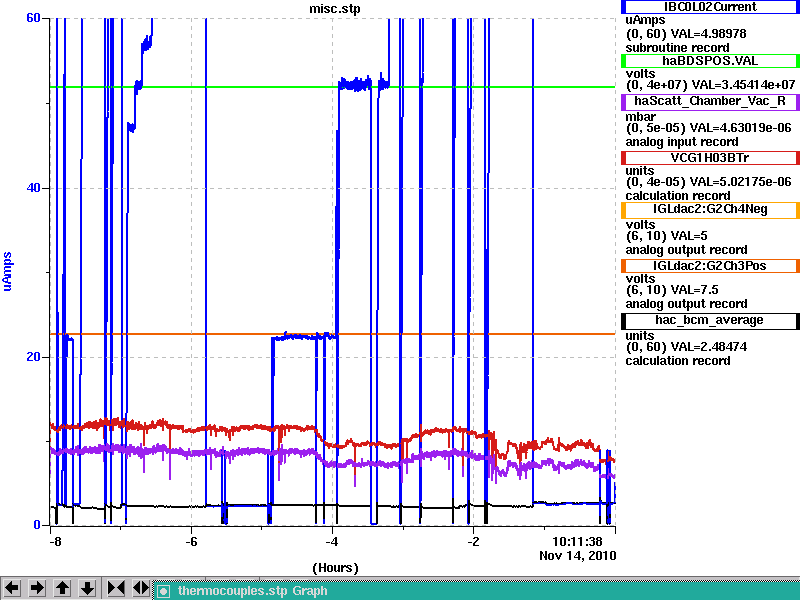This screenshot has height=600, width=800.
Task: Pan the graph left with left arrow
Action: 12,588
